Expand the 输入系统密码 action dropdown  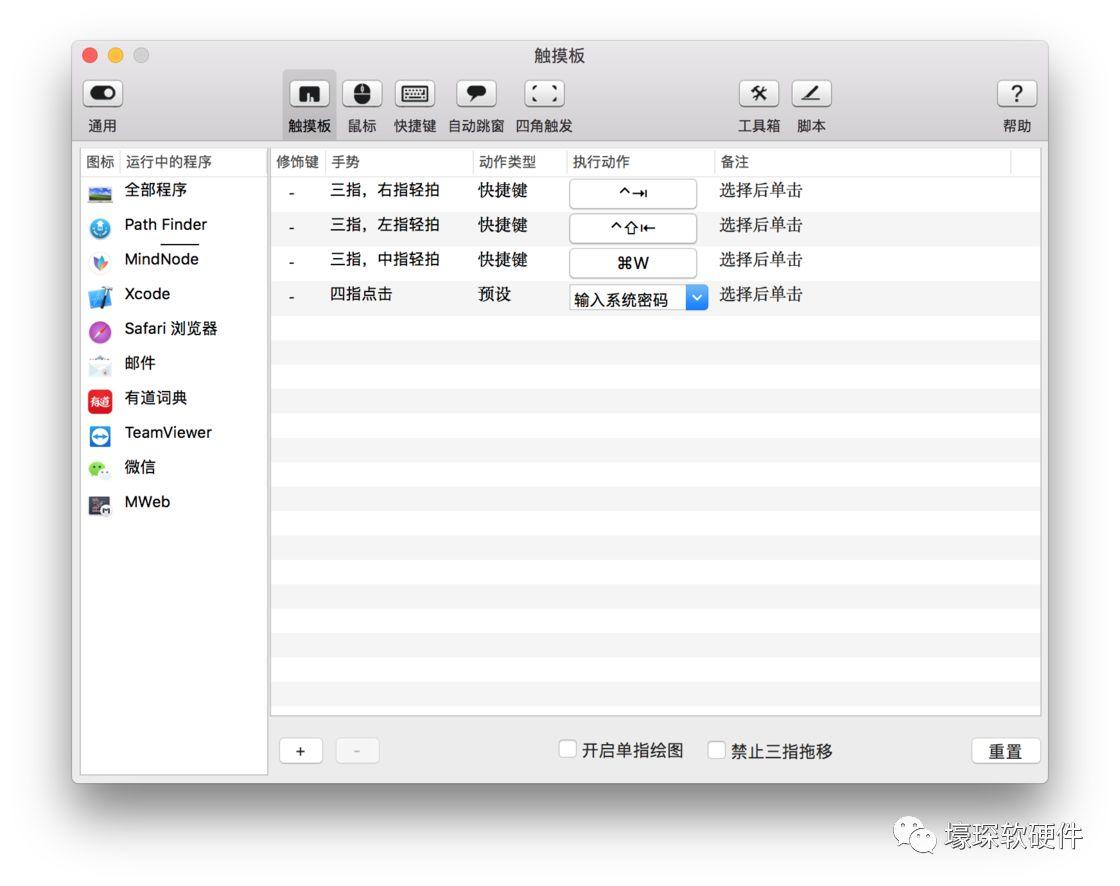pyautogui.click(x=696, y=298)
